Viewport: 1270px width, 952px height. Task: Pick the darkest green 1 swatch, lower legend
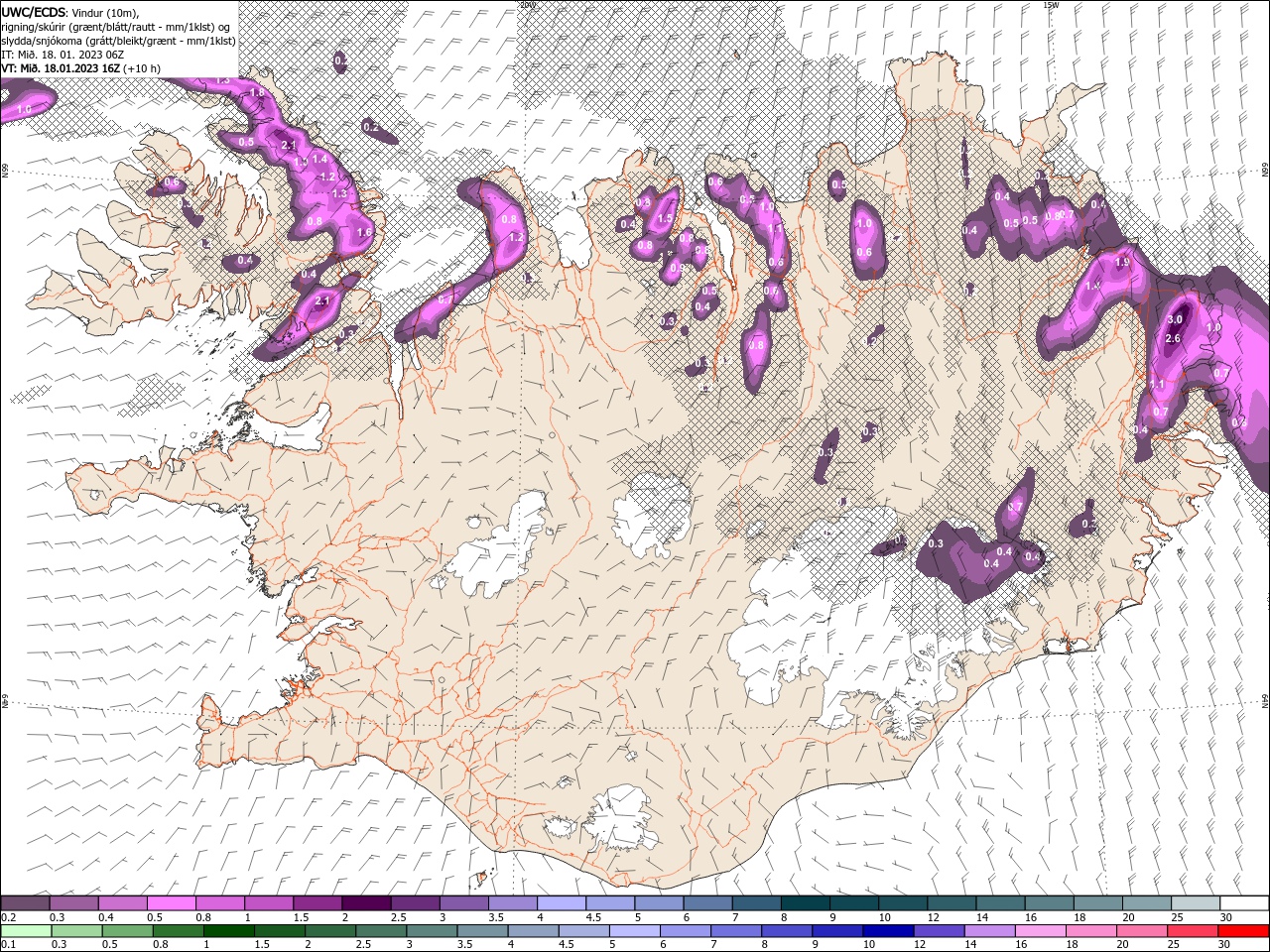pyautogui.click(x=229, y=931)
